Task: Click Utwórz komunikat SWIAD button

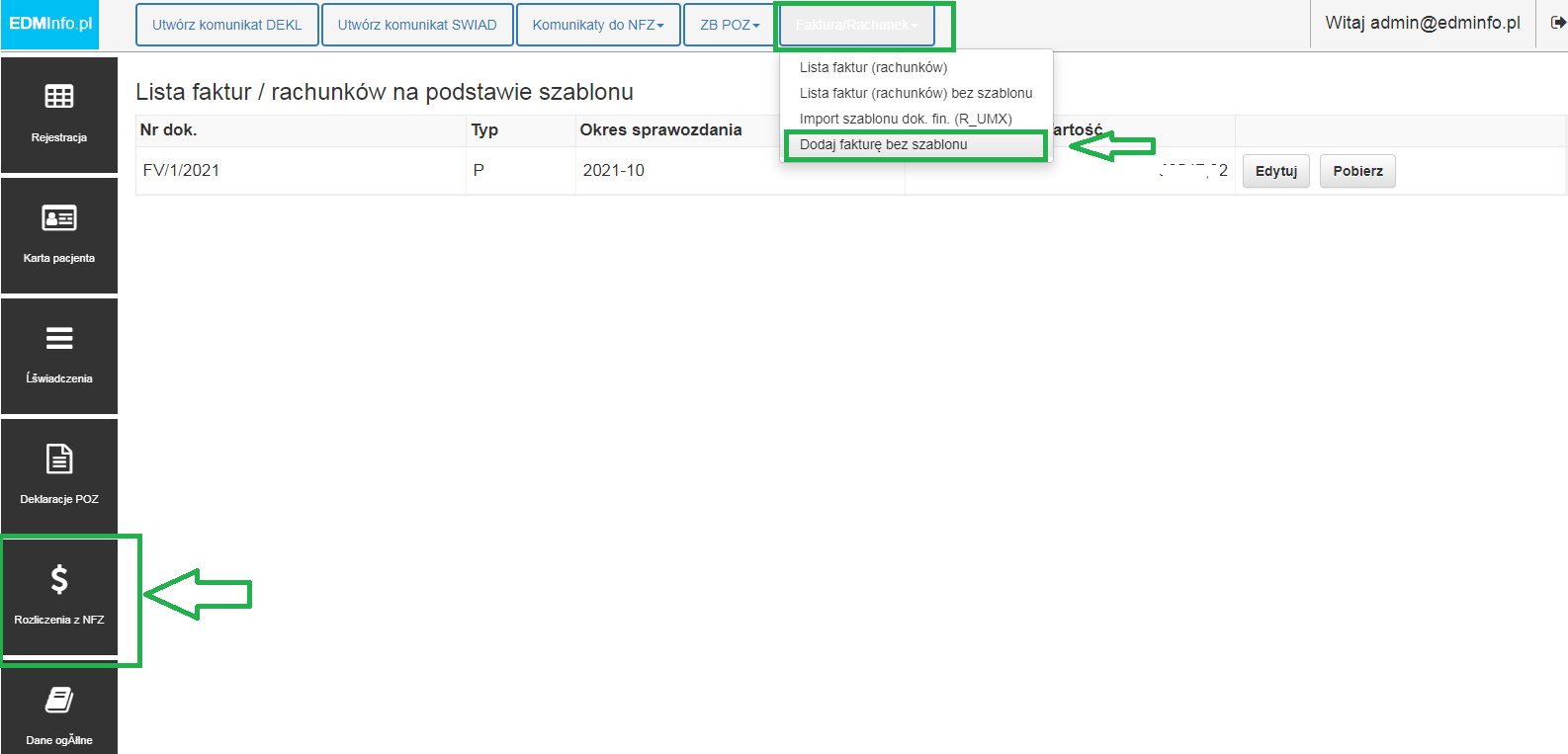Action: (417, 25)
